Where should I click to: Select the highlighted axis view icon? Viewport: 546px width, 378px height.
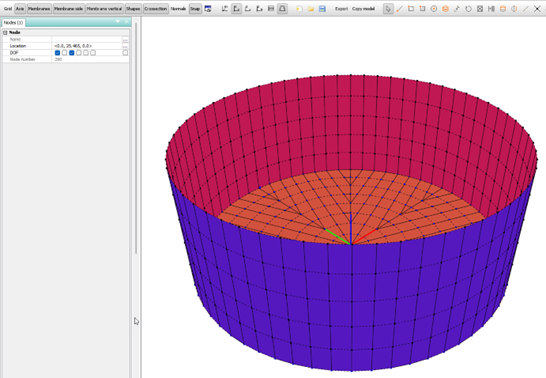pyautogui.click(x=236, y=9)
